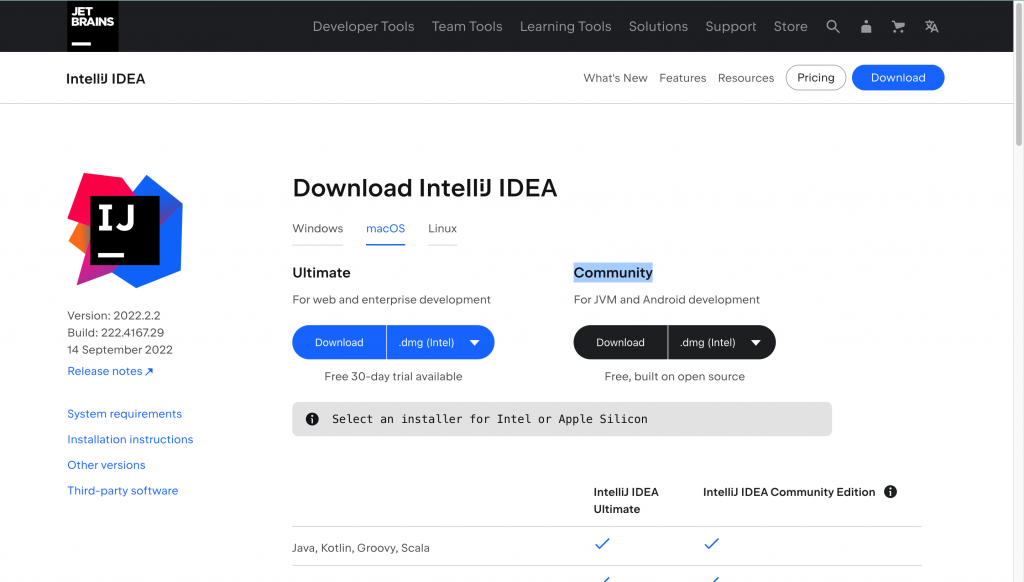Click the Java, Kotlin, Groovy, Scala row

click(607, 547)
